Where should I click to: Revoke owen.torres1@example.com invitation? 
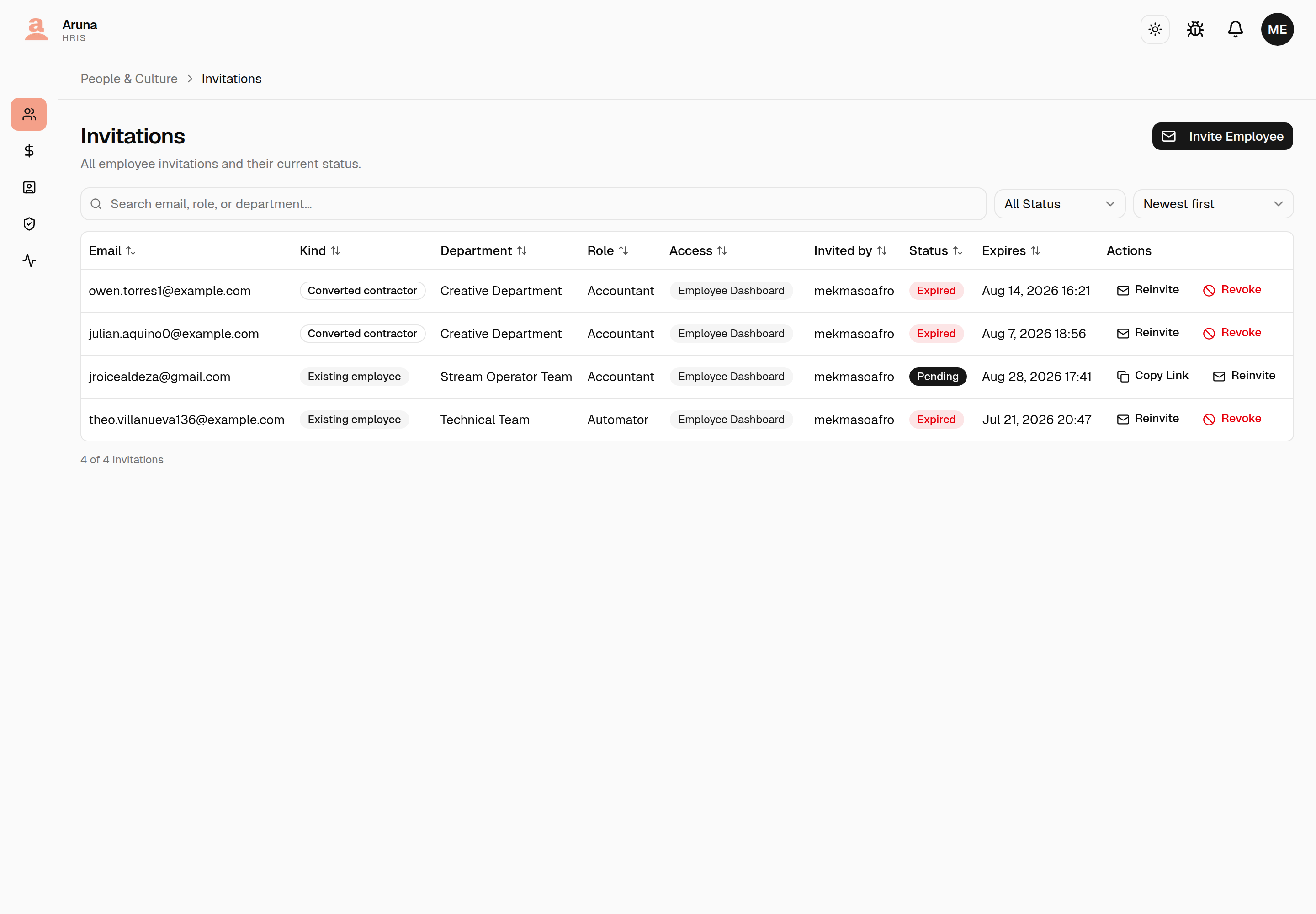1232,290
